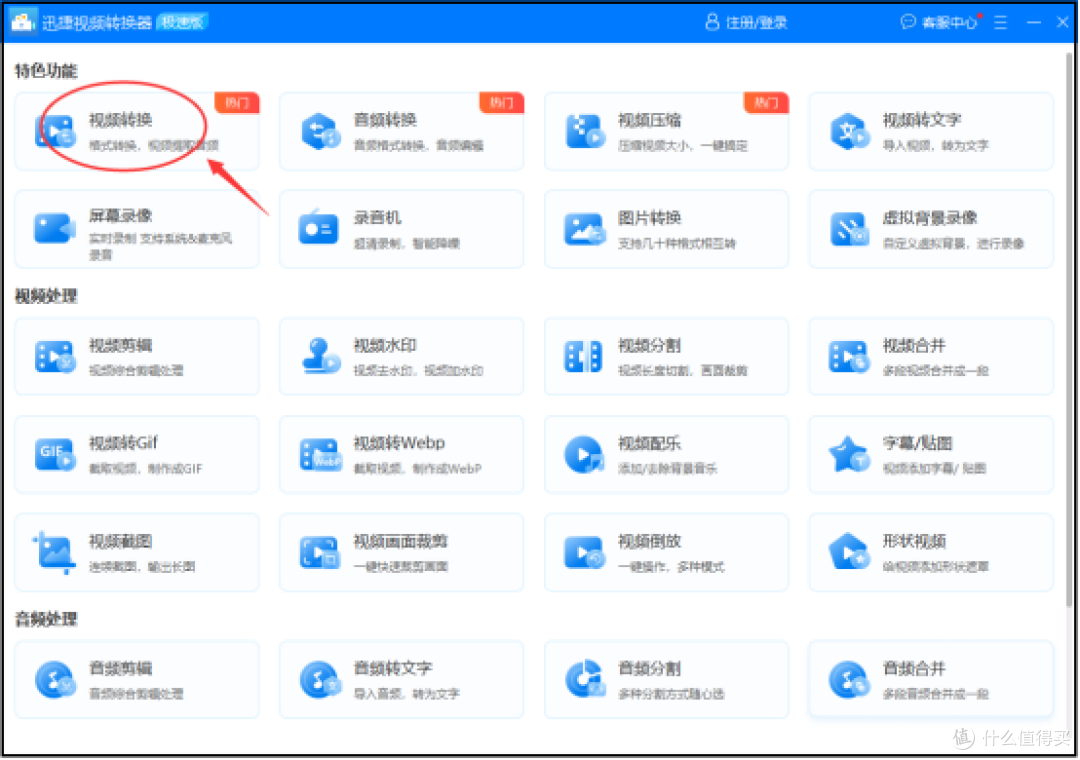Launch the 视频转文字 video-to-text icon
Image resolution: width=1080 pixels, height=760 pixels.
pos(849,131)
